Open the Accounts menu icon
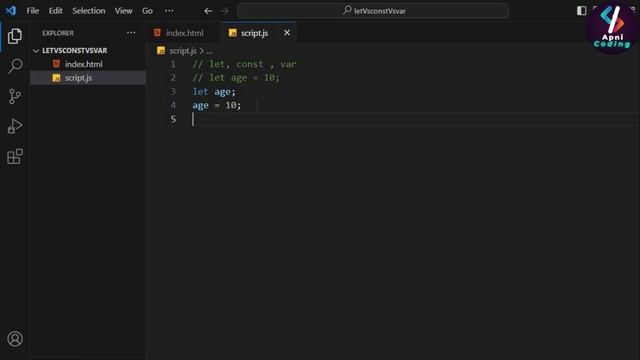This screenshot has height=360, width=640. tap(15, 339)
